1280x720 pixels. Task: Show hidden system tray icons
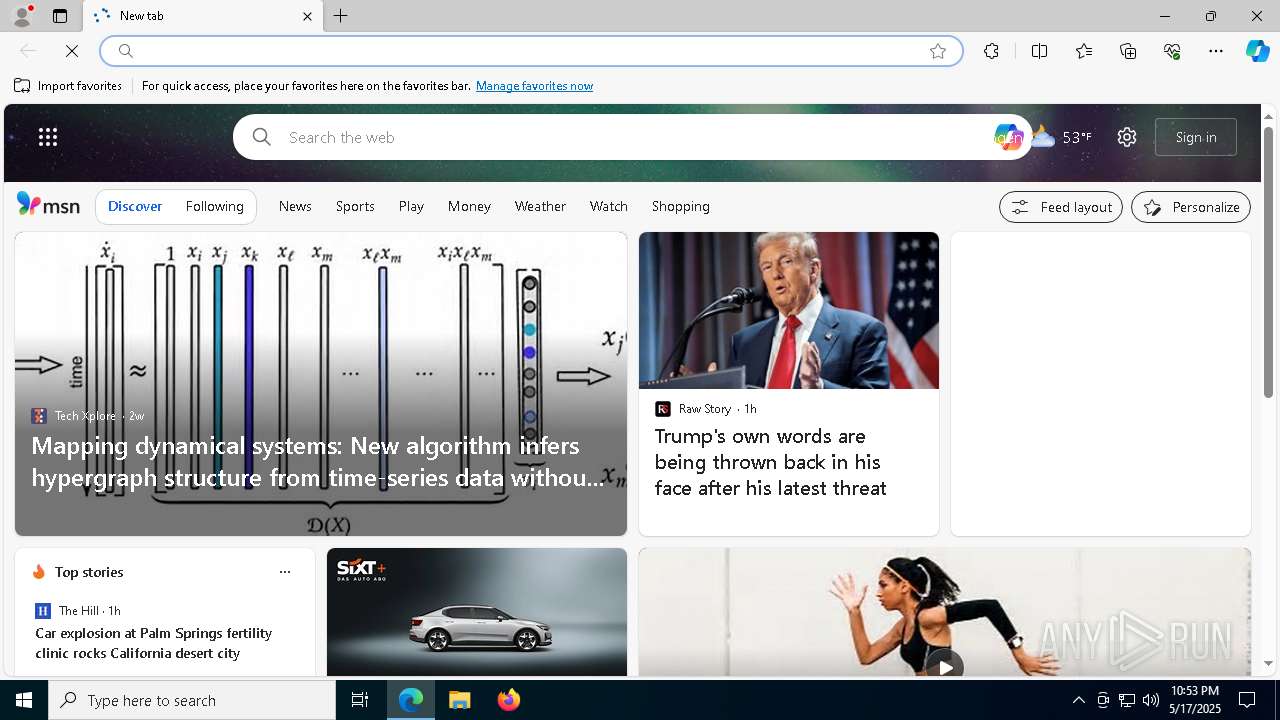[1078, 700]
